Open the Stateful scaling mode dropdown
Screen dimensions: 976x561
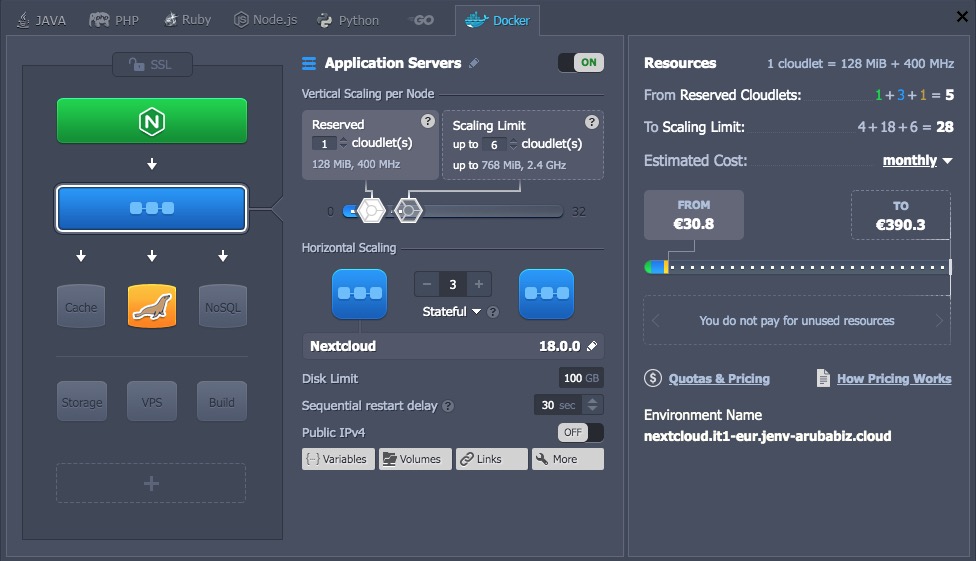[x=452, y=311]
